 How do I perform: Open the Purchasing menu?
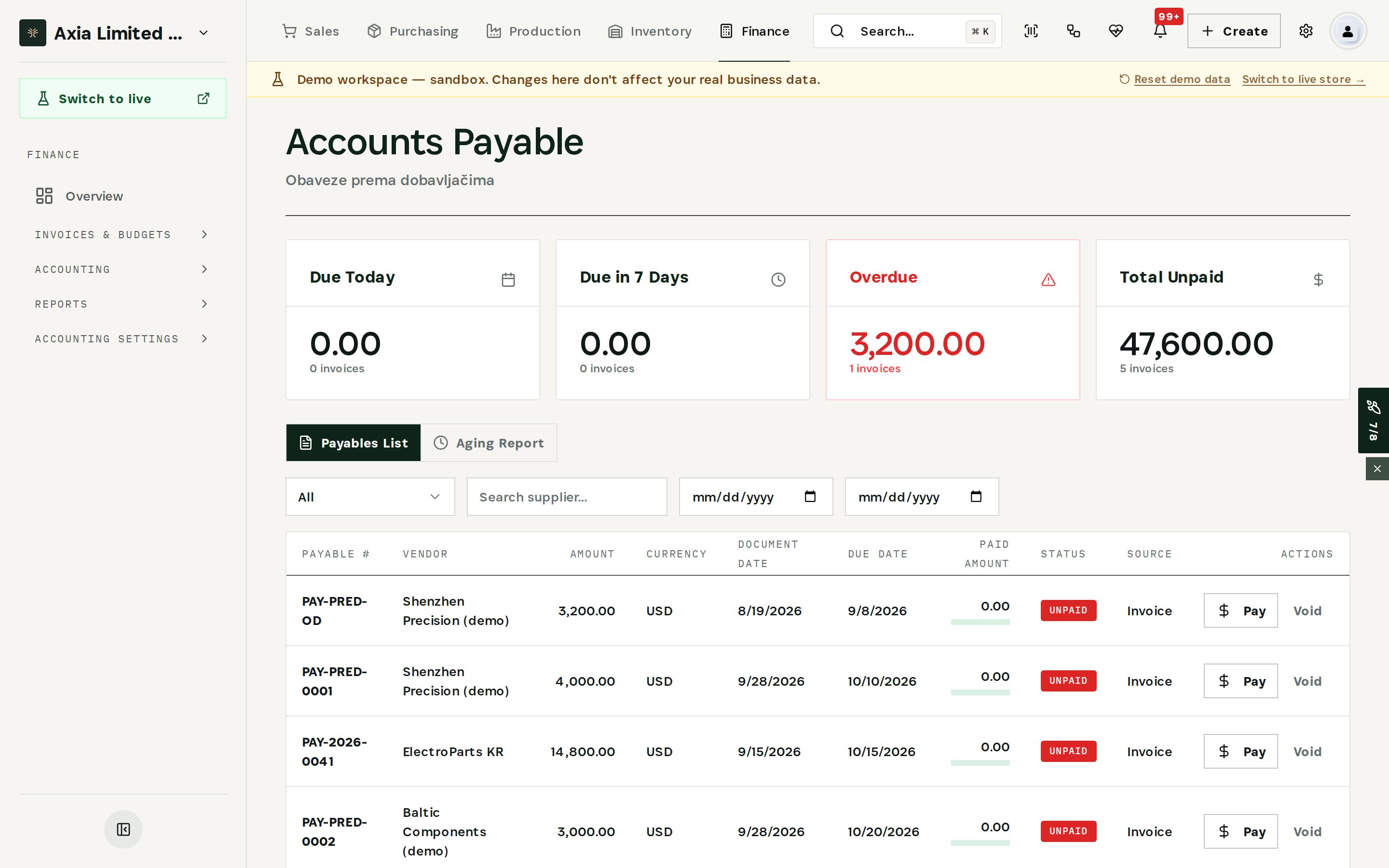click(413, 31)
